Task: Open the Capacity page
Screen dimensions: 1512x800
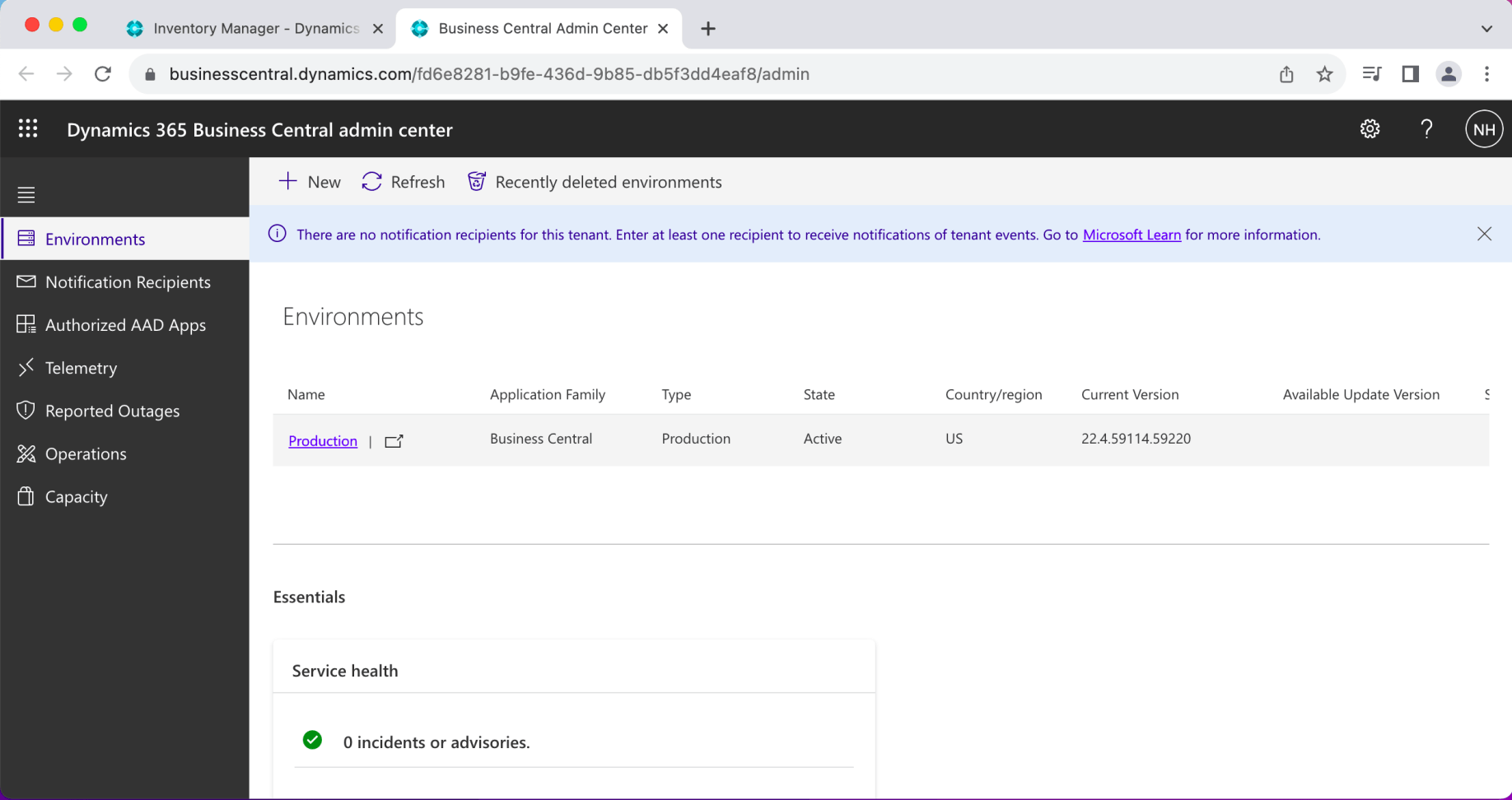Action: tap(76, 496)
